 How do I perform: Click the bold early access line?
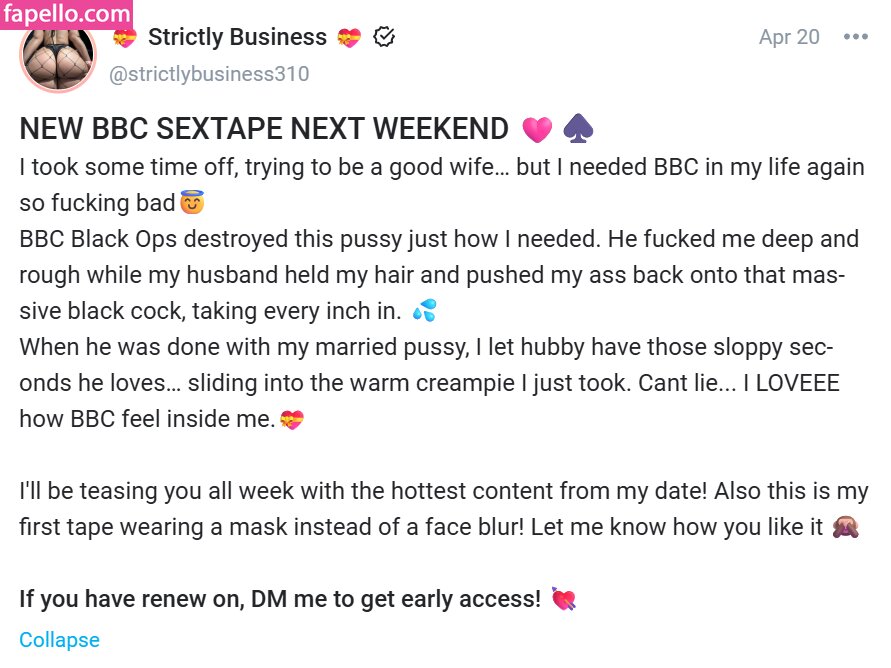tap(280, 599)
